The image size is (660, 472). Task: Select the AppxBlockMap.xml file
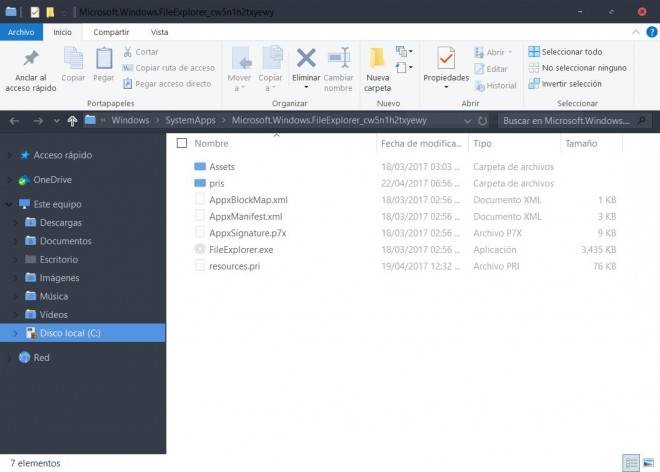(248, 200)
